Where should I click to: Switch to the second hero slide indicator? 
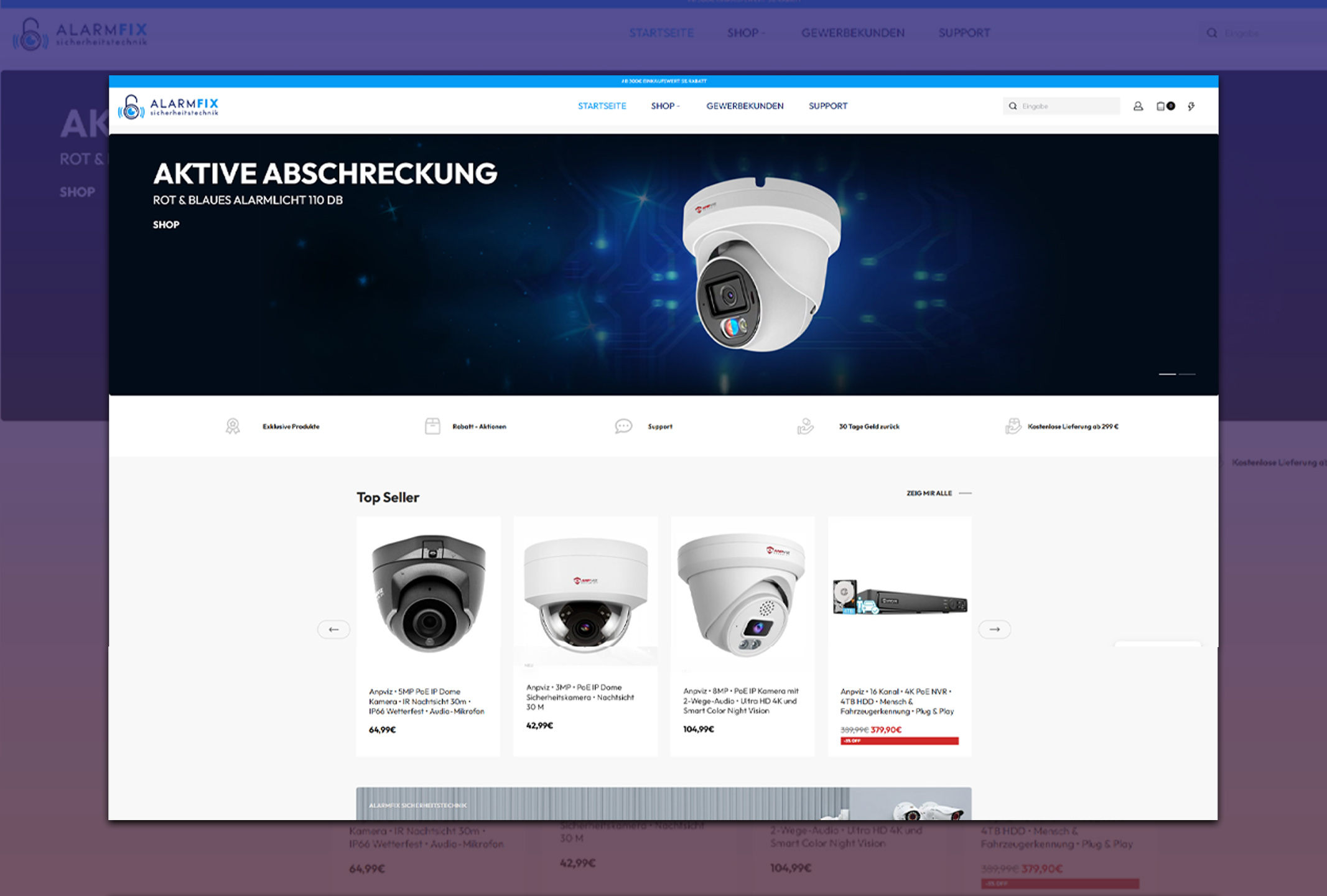(x=1187, y=374)
